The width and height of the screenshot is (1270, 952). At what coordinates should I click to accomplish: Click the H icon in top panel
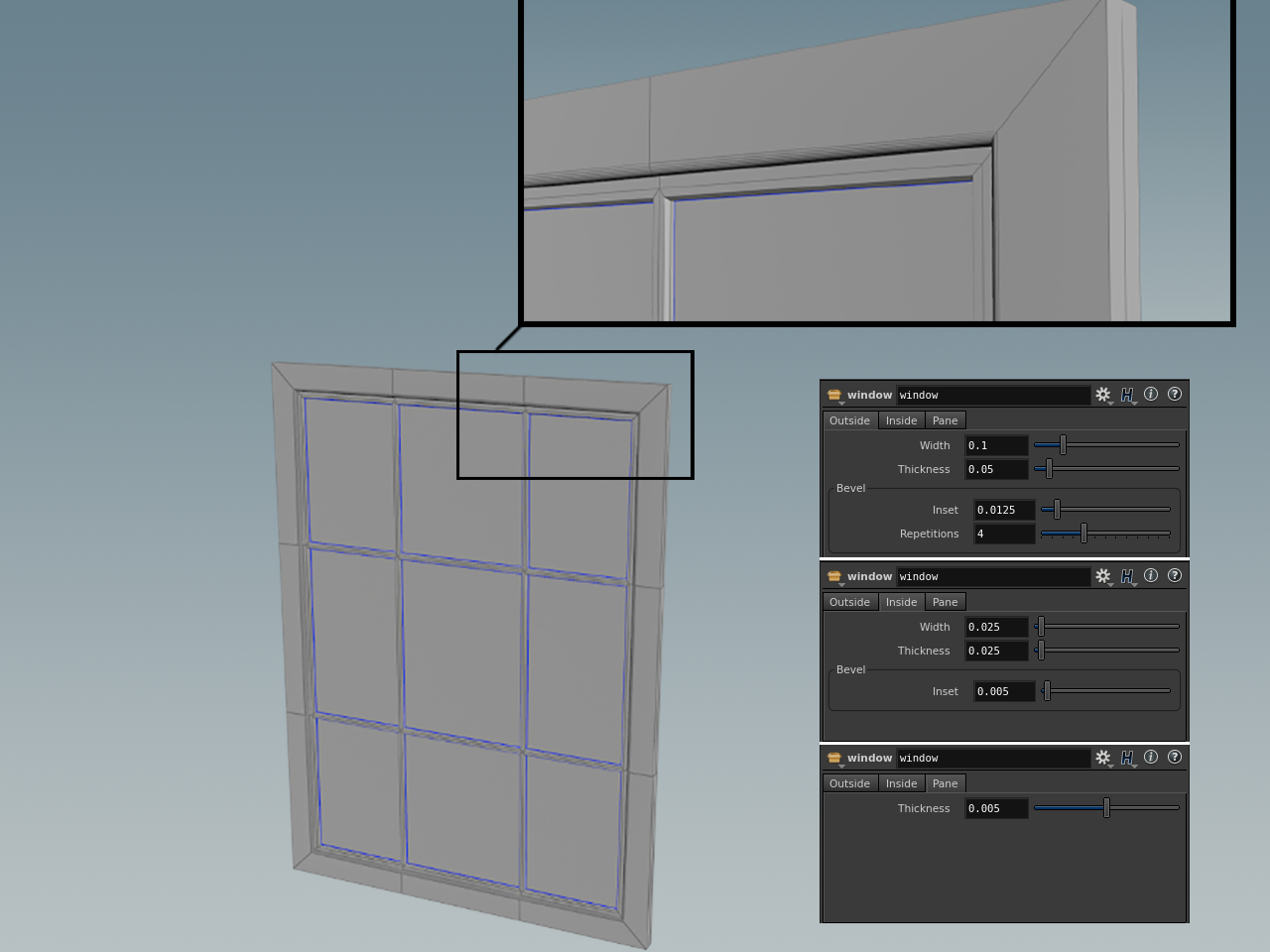pyautogui.click(x=1127, y=395)
